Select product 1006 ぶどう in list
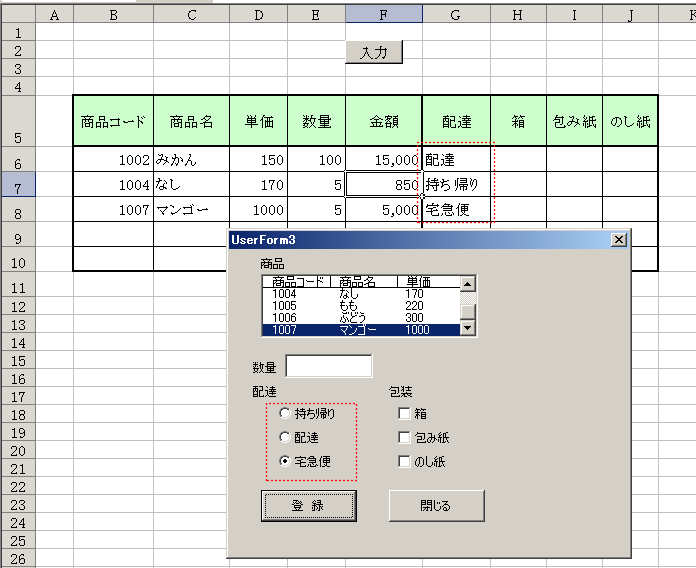The image size is (696, 568). coord(360,318)
